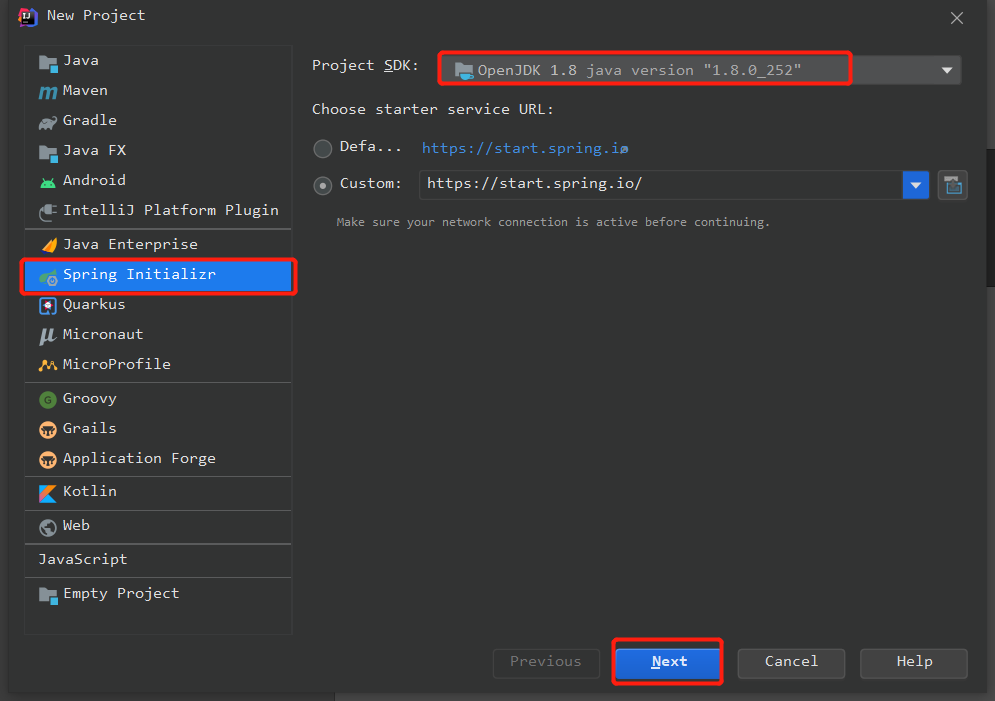
Task: Click the Quarkus icon
Action: pos(48,306)
